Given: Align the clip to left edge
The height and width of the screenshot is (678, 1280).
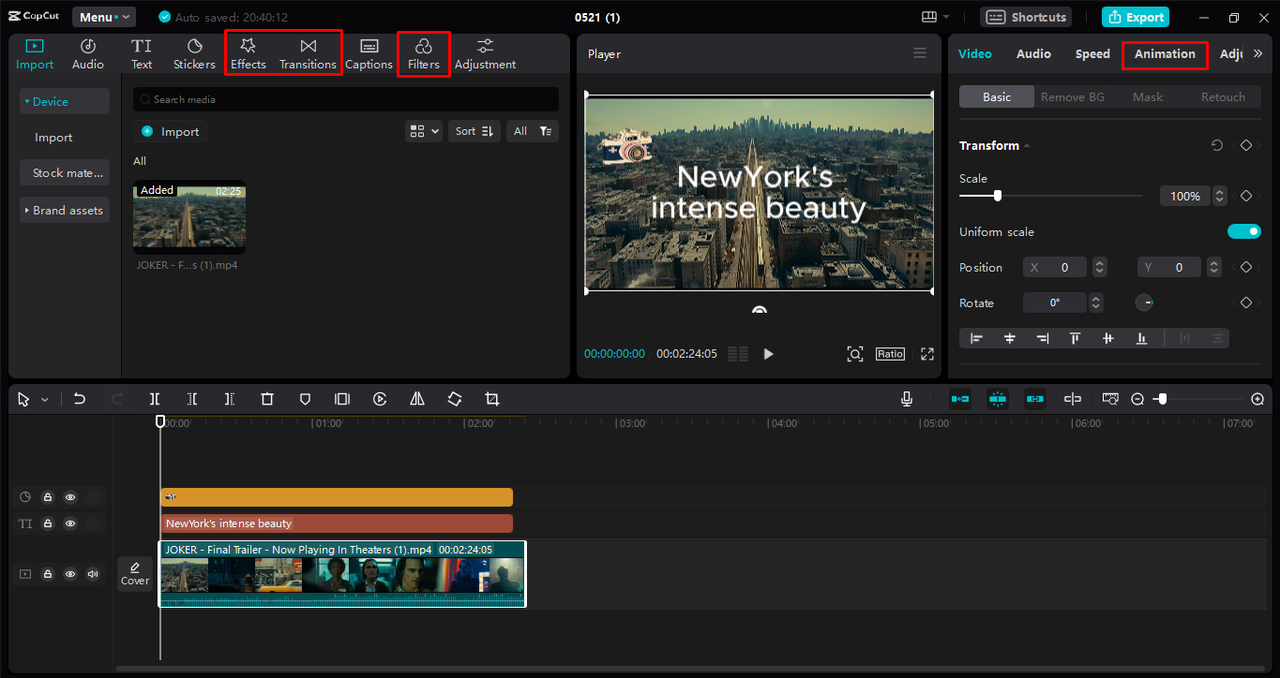Looking at the screenshot, I should click(977, 338).
